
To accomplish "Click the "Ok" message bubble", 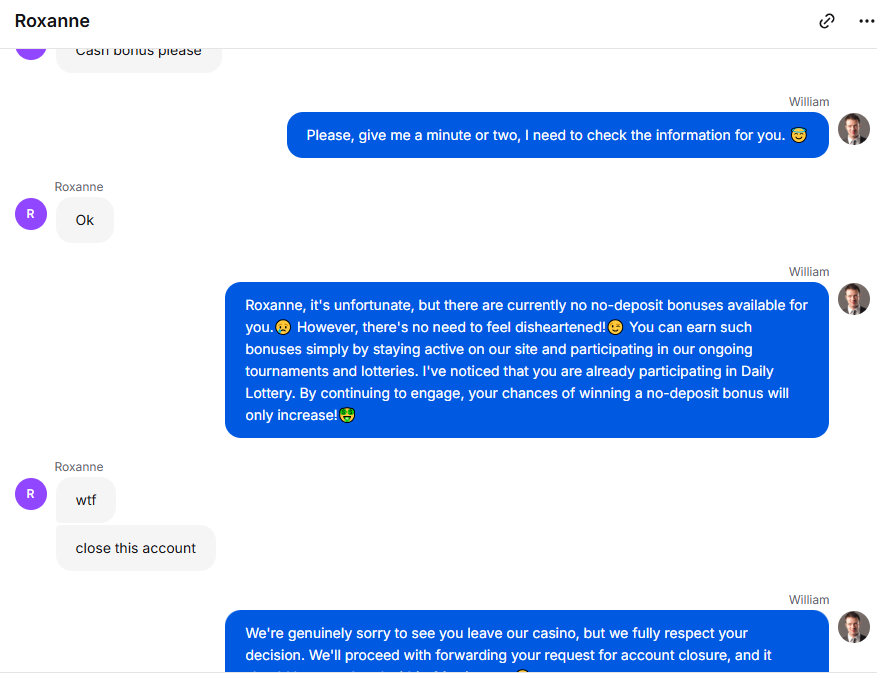I will (85, 220).
